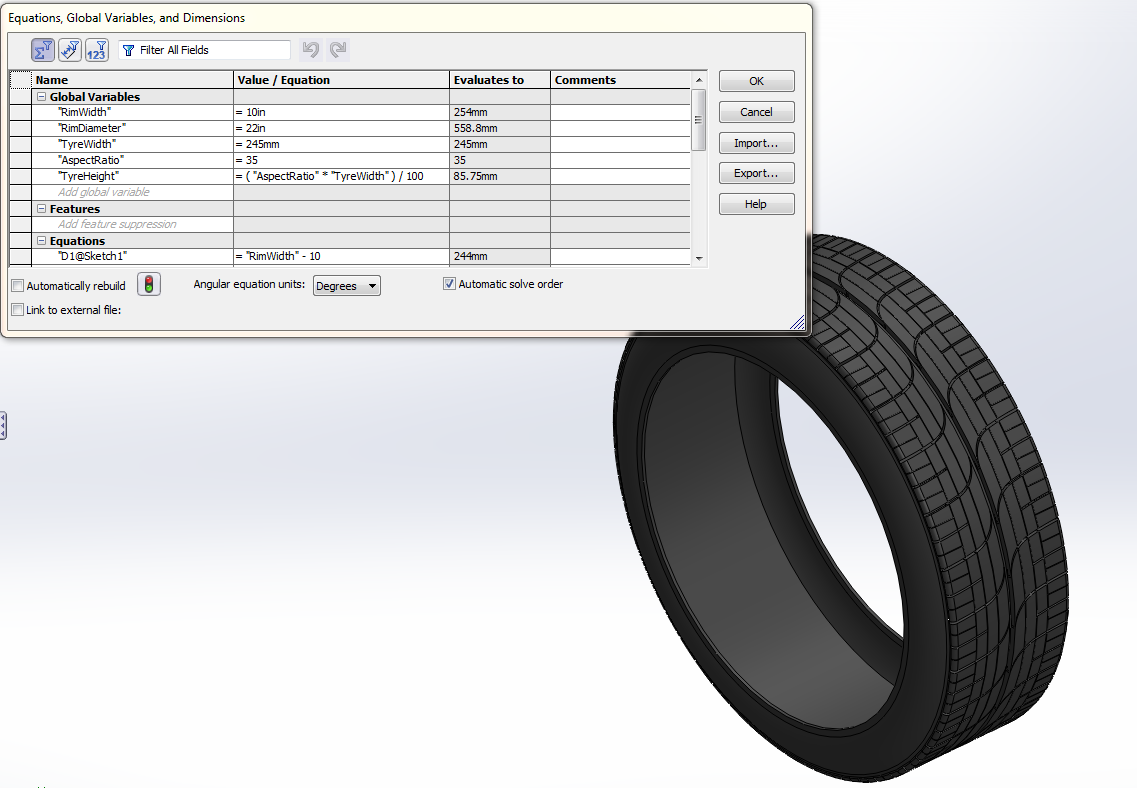
Task: Click the traffic light rebuild icon
Action: [149, 284]
